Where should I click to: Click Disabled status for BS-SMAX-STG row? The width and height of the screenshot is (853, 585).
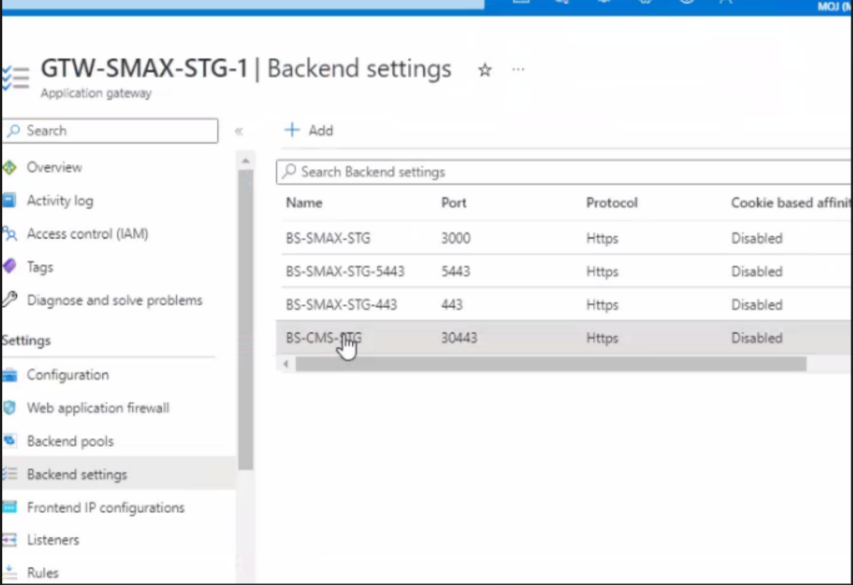tap(756, 238)
